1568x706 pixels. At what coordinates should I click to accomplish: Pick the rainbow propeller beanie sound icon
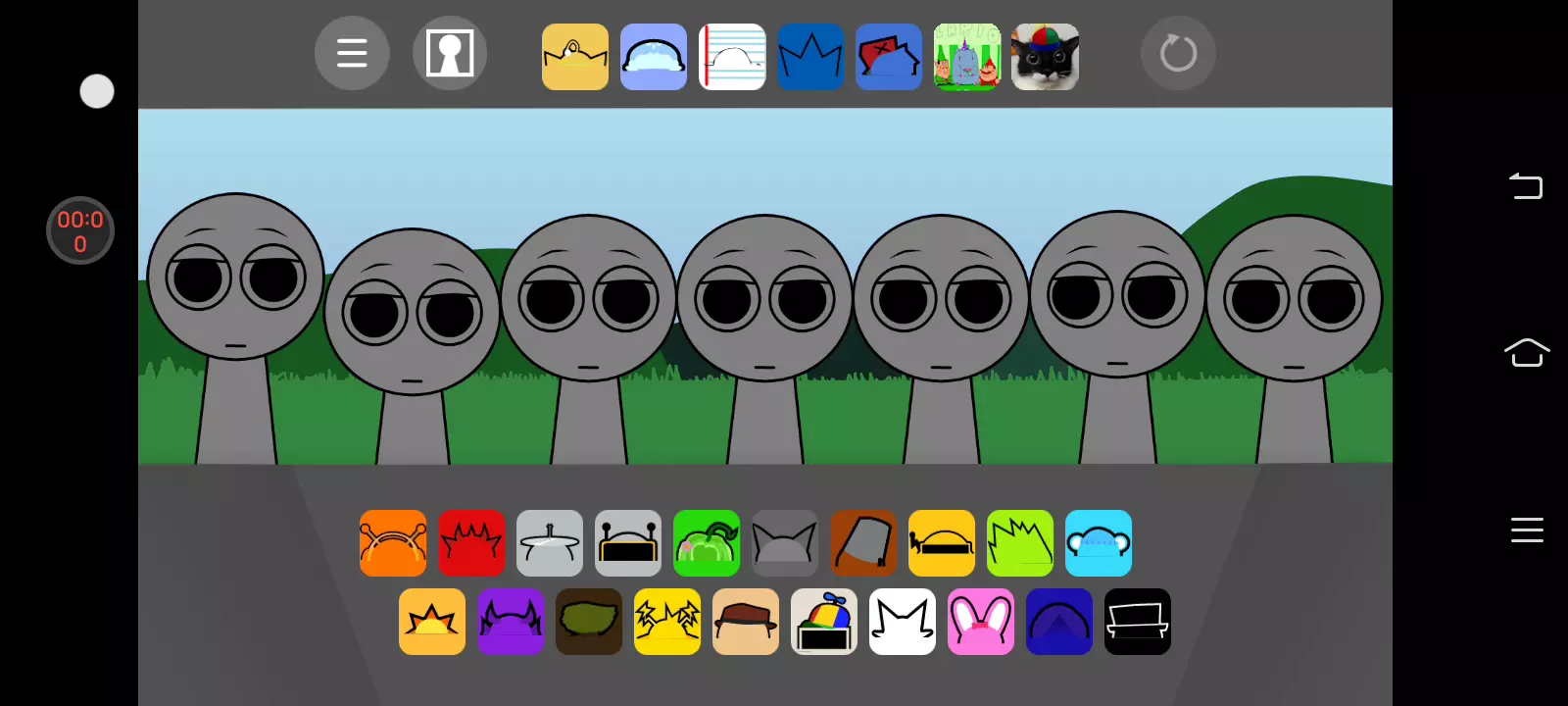824,622
